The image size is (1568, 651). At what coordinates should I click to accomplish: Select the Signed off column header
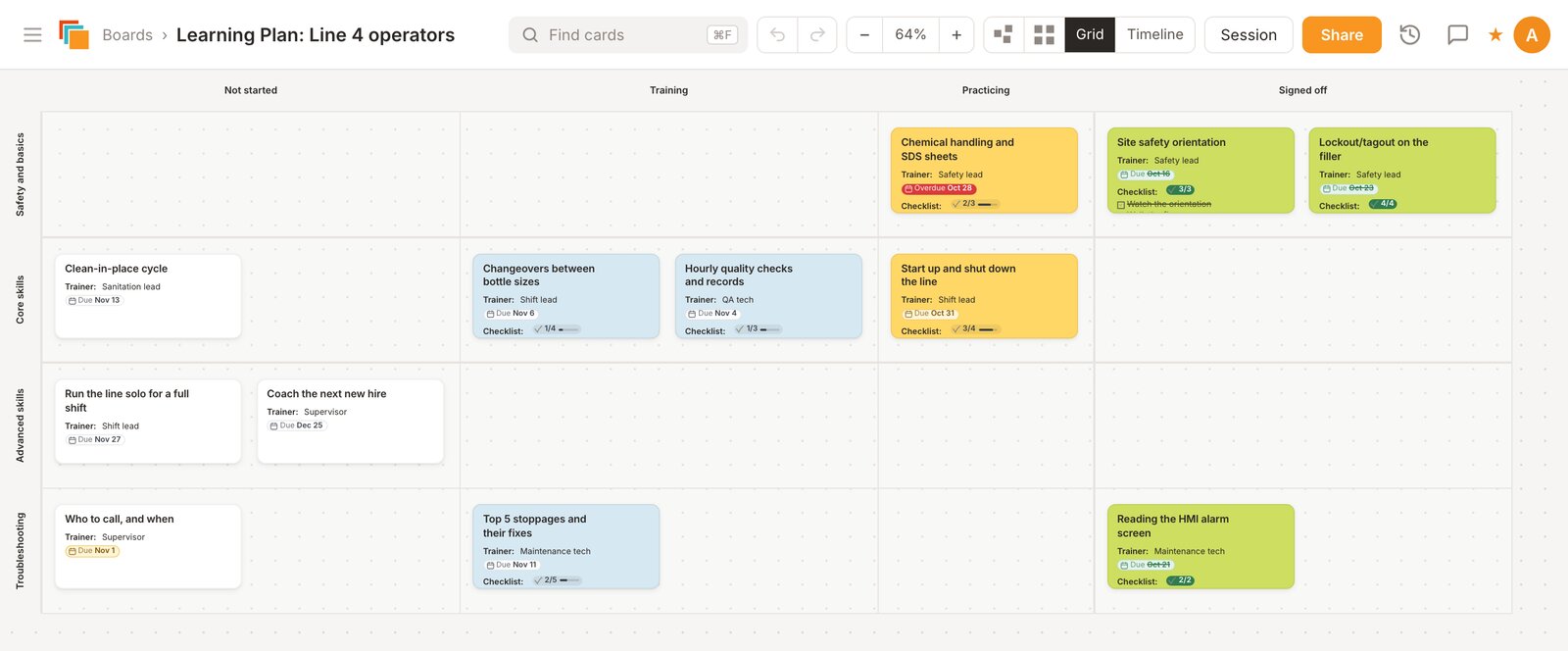(x=1302, y=90)
